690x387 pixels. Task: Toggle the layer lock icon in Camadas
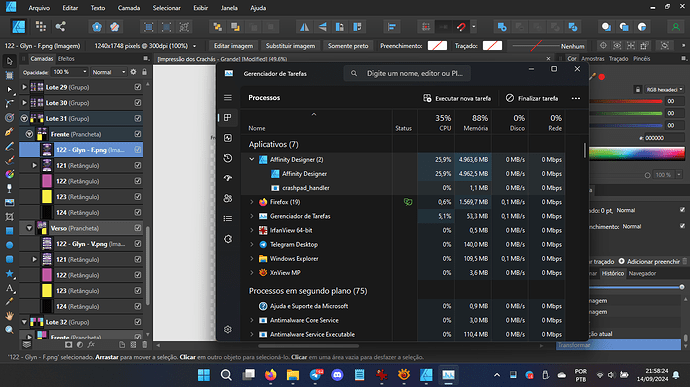[144, 72]
